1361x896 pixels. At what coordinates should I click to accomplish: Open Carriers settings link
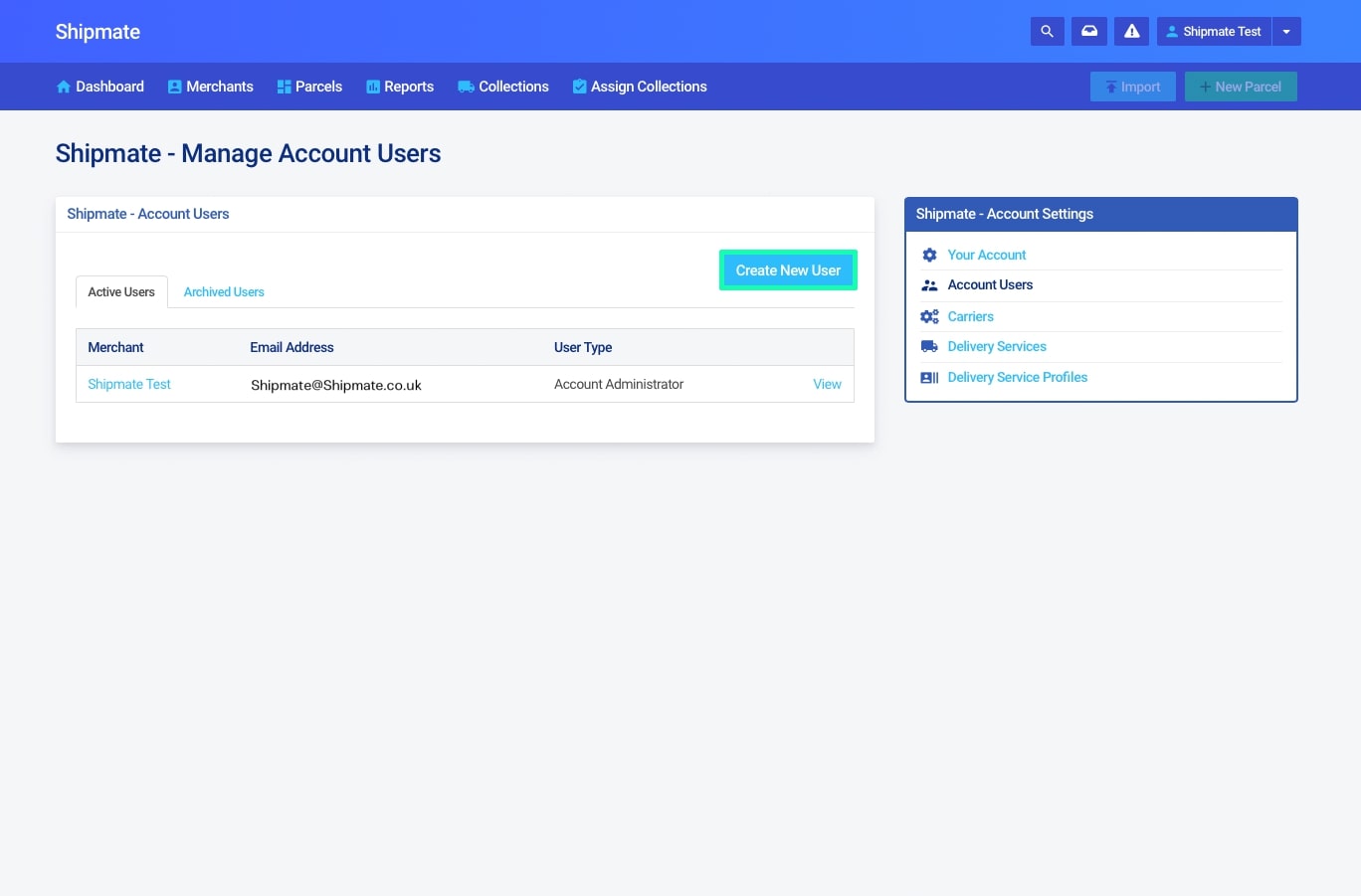coord(971,316)
